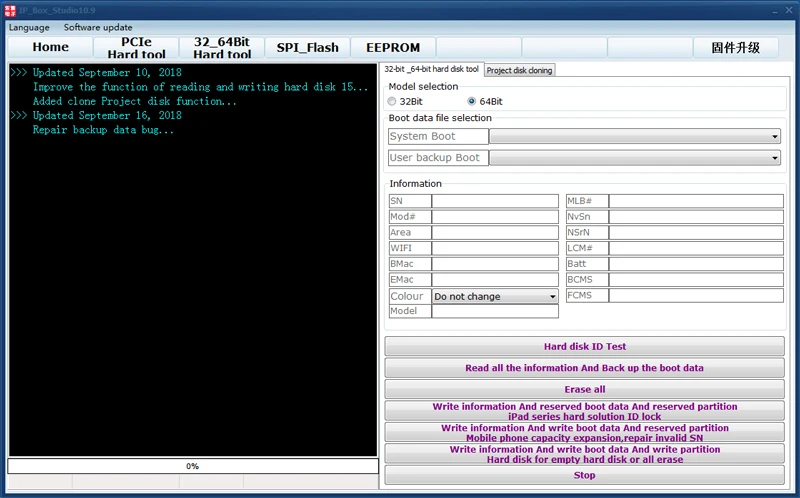
Task: Click the IP_Box_Studio app icon in title bar
Action: [10, 10]
